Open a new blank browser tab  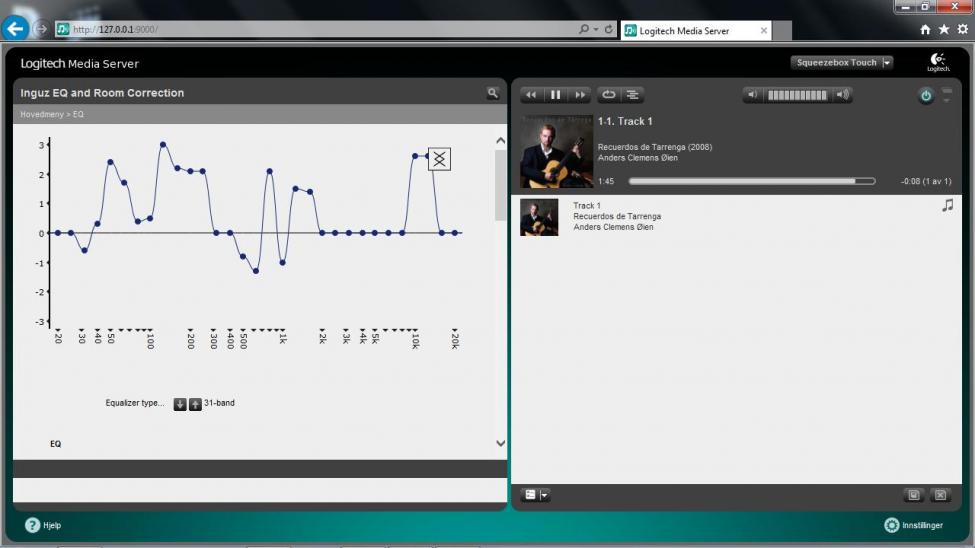[782, 30]
